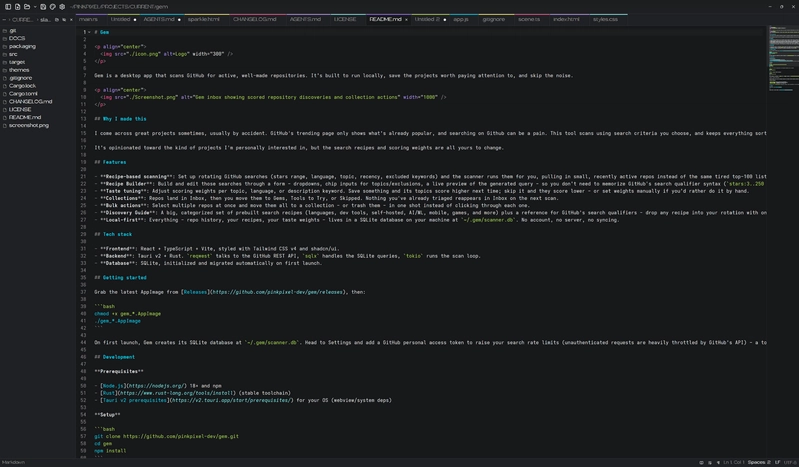The height and width of the screenshot is (467, 799).
Task: Click the CURRE... breadcrumb in sidebar header
Action: pos(22,19)
